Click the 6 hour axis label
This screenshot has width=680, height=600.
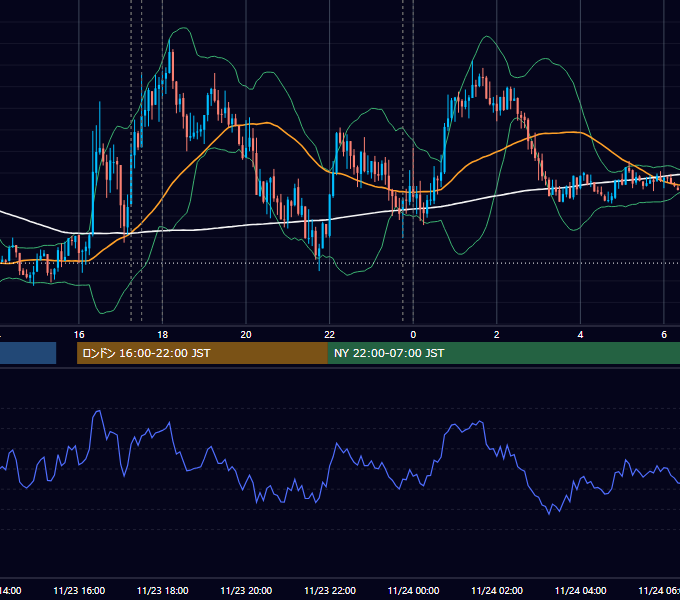pos(664,334)
